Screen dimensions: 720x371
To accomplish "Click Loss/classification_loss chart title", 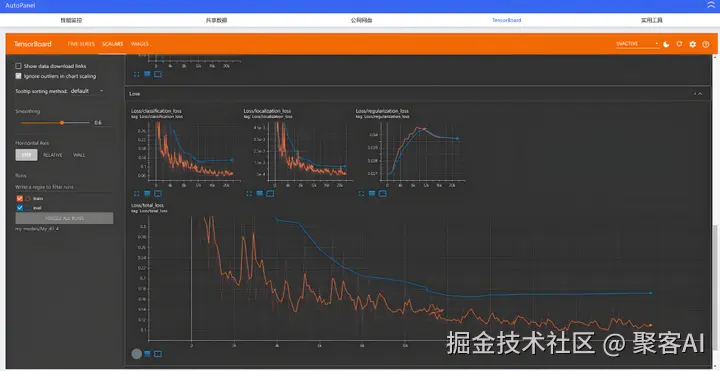I will coord(157,111).
